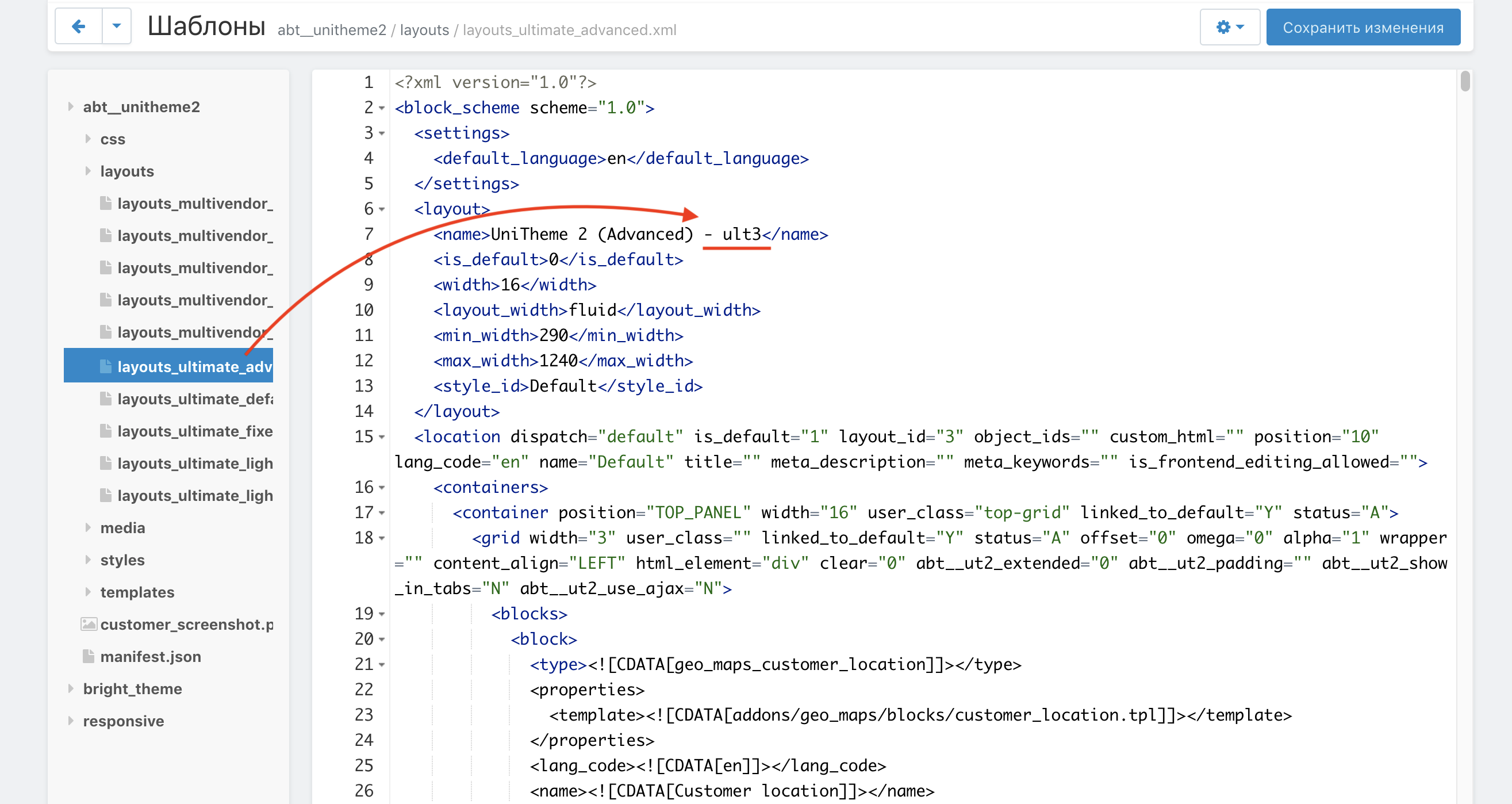Open manifest.json file
This screenshot has height=804, width=1512.
point(150,657)
